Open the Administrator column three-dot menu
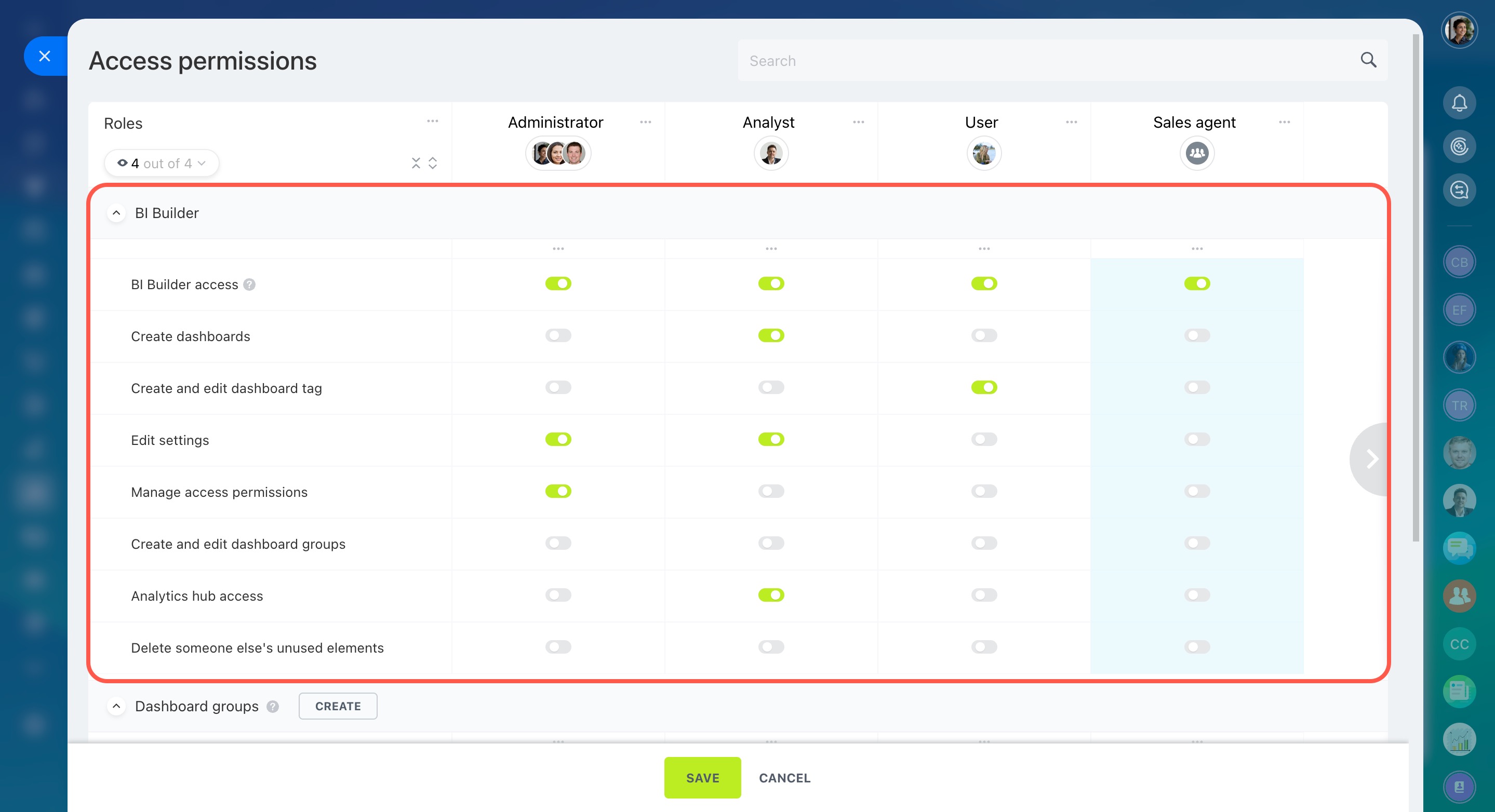Viewport: 1495px width, 812px height. coord(645,122)
